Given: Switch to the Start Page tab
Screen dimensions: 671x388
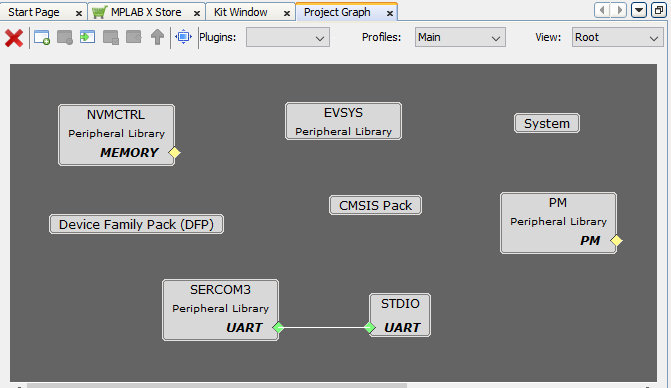Looking at the screenshot, I should pyautogui.click(x=34, y=12).
